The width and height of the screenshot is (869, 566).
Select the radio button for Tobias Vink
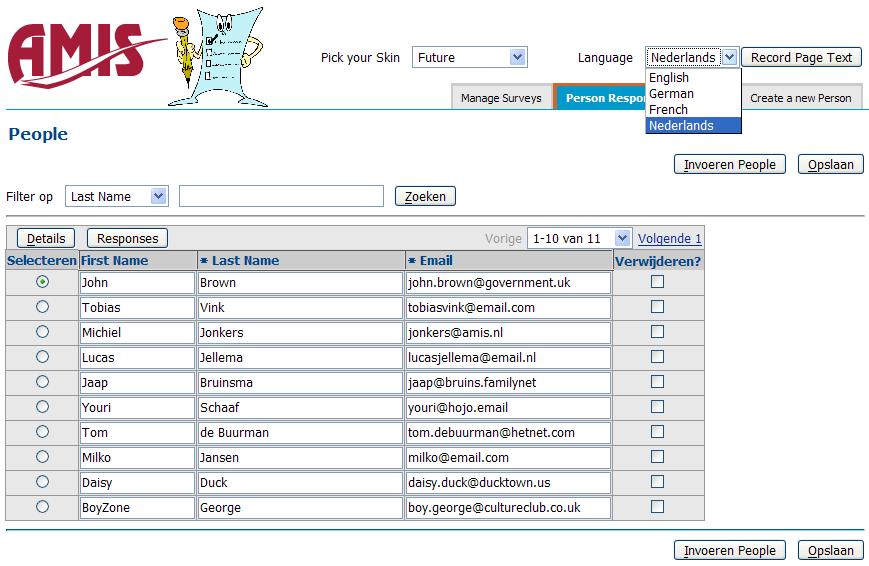point(42,307)
